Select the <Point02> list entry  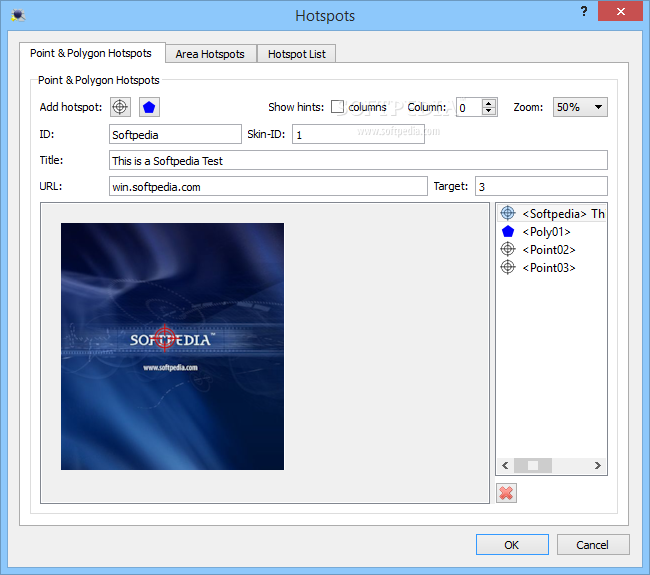[552, 249]
